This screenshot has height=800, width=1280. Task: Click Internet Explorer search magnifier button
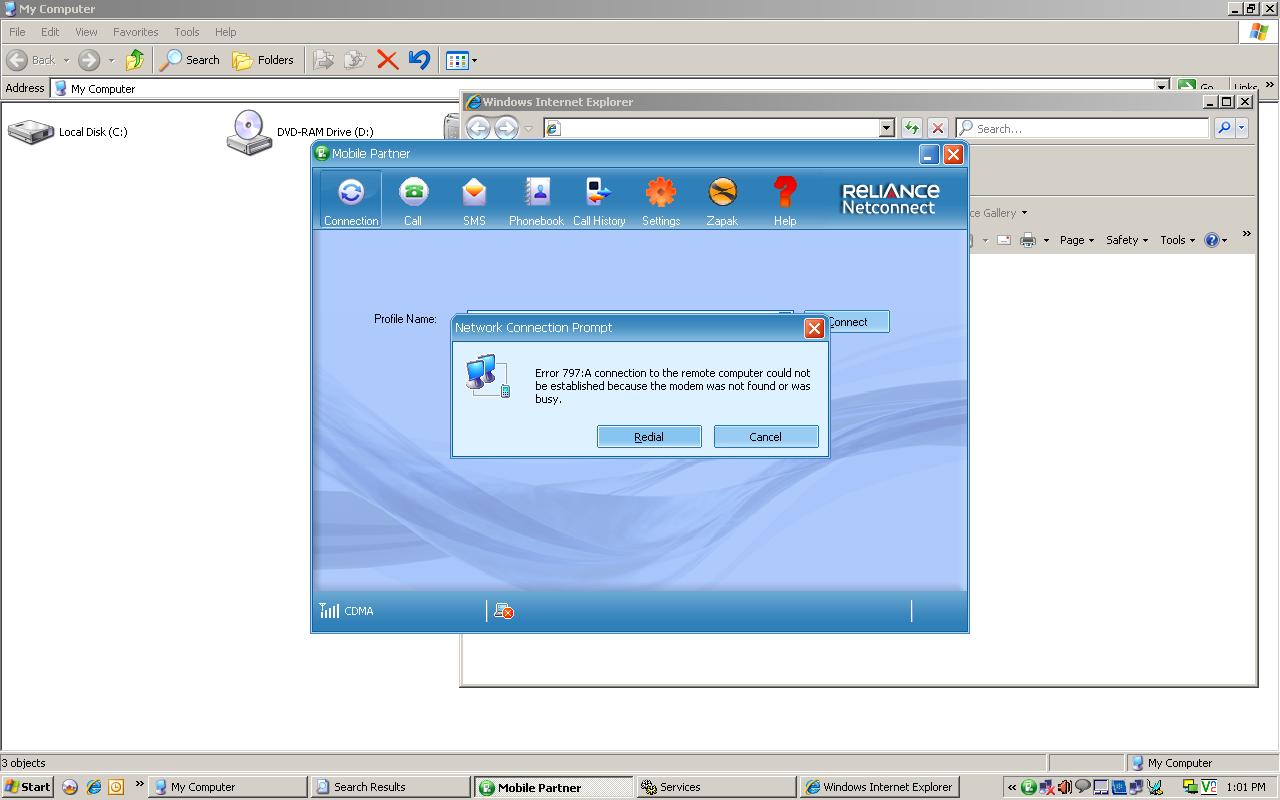pyautogui.click(x=1224, y=128)
